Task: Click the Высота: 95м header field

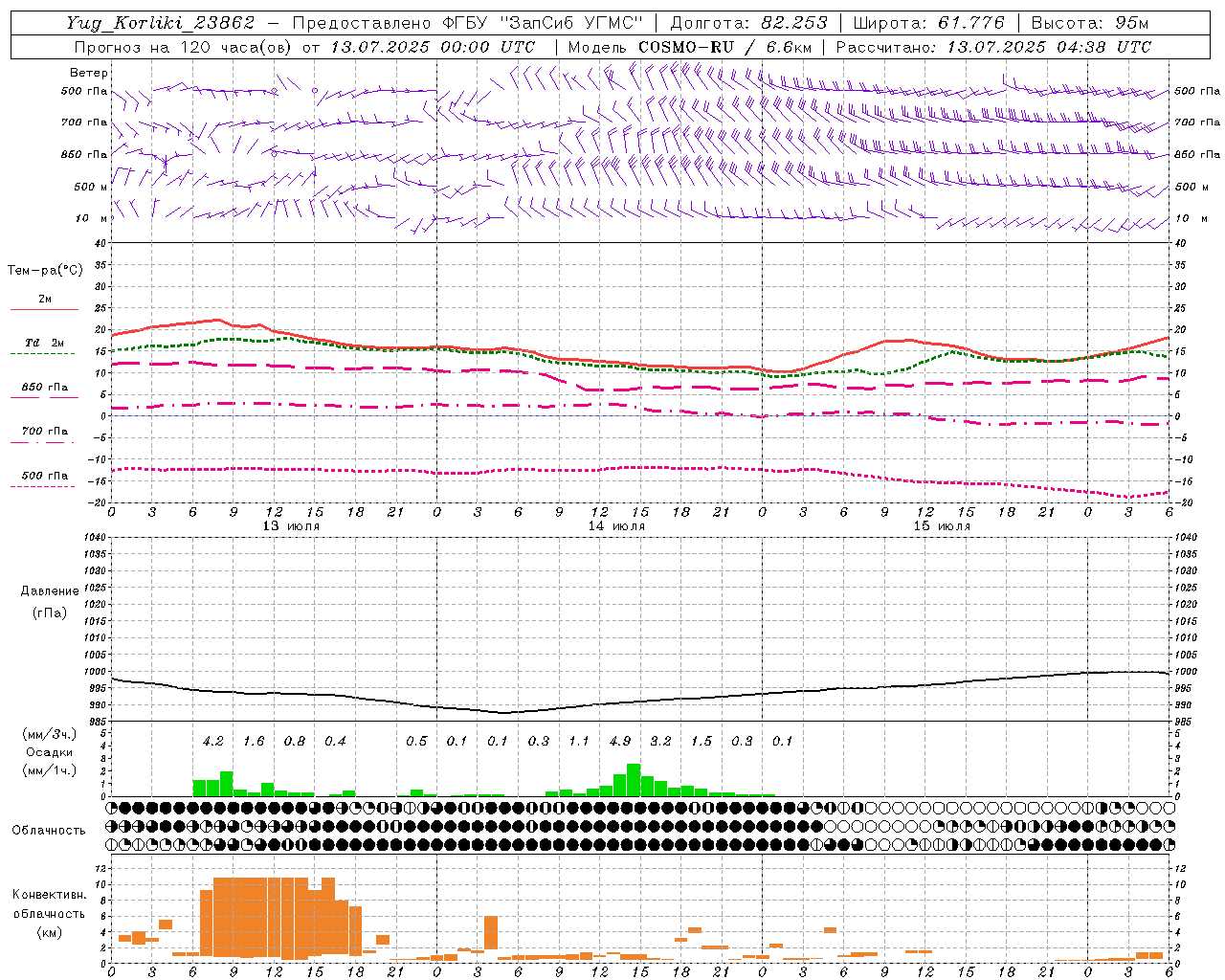Action: coord(1089,23)
